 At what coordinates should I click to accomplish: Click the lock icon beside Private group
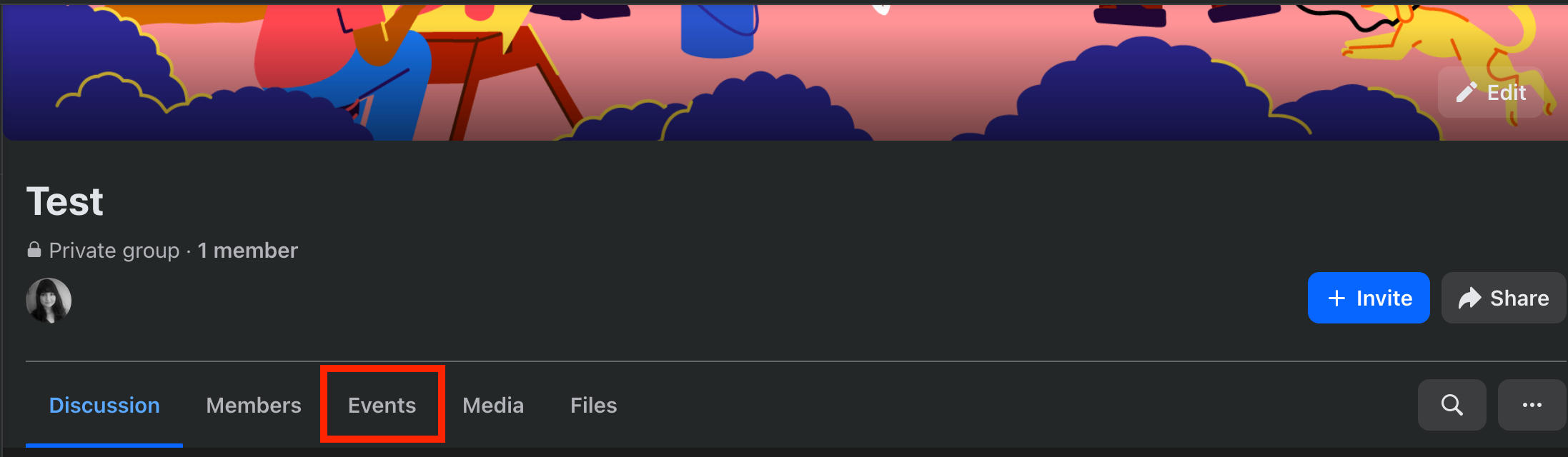tap(34, 250)
